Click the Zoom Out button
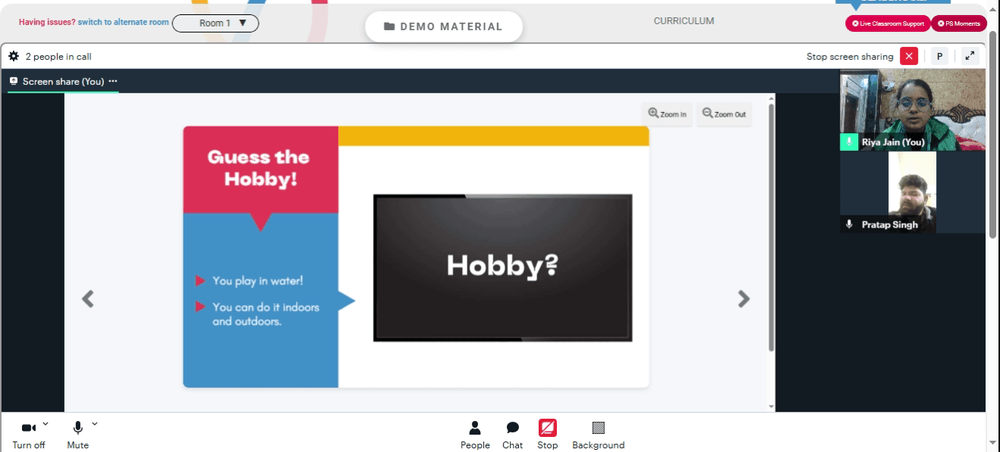This screenshot has width=1000, height=452. click(x=724, y=114)
